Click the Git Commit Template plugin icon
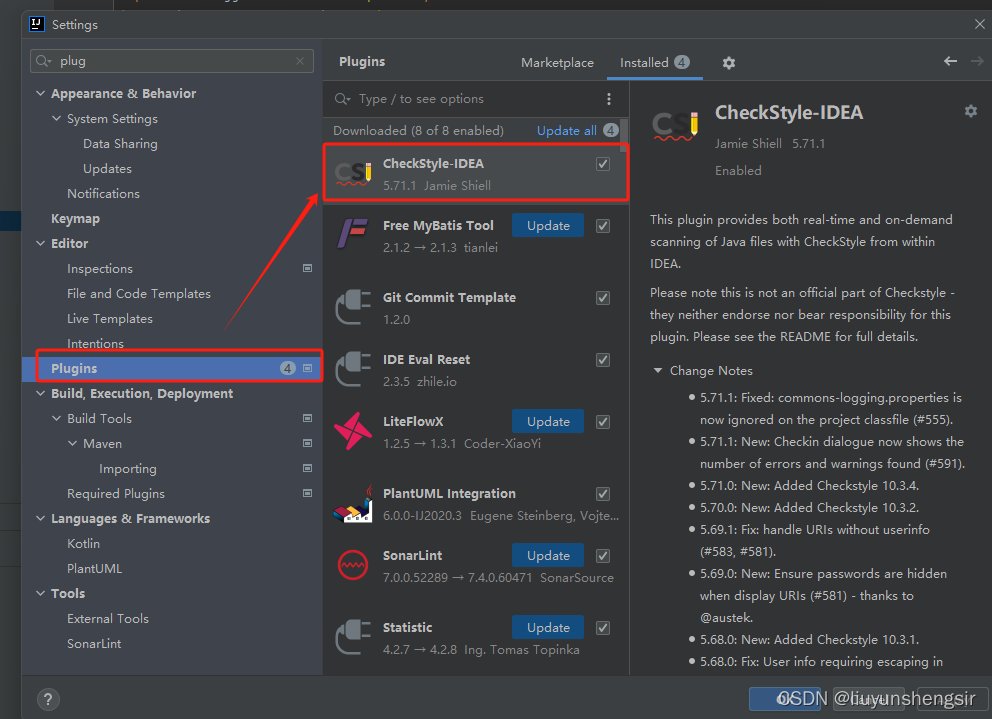Viewport: 992px width, 719px height. click(x=353, y=307)
